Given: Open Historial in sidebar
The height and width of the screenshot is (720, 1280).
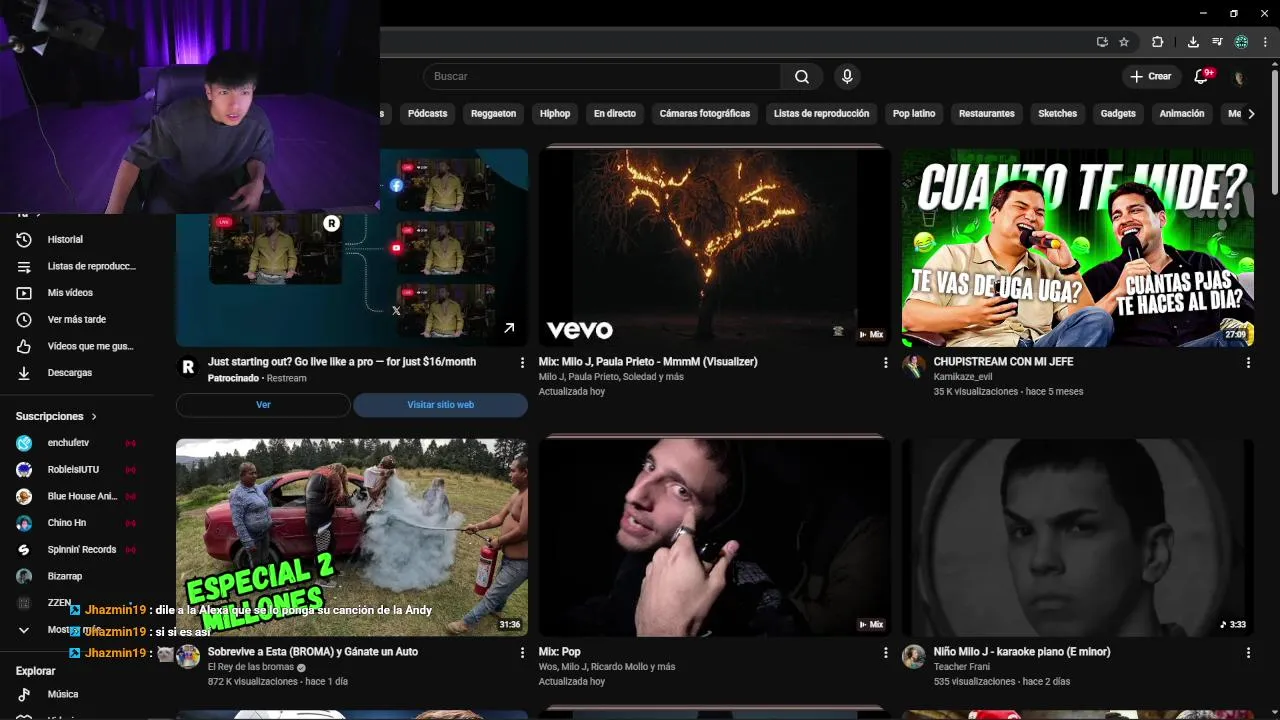Looking at the screenshot, I should coord(76,239).
